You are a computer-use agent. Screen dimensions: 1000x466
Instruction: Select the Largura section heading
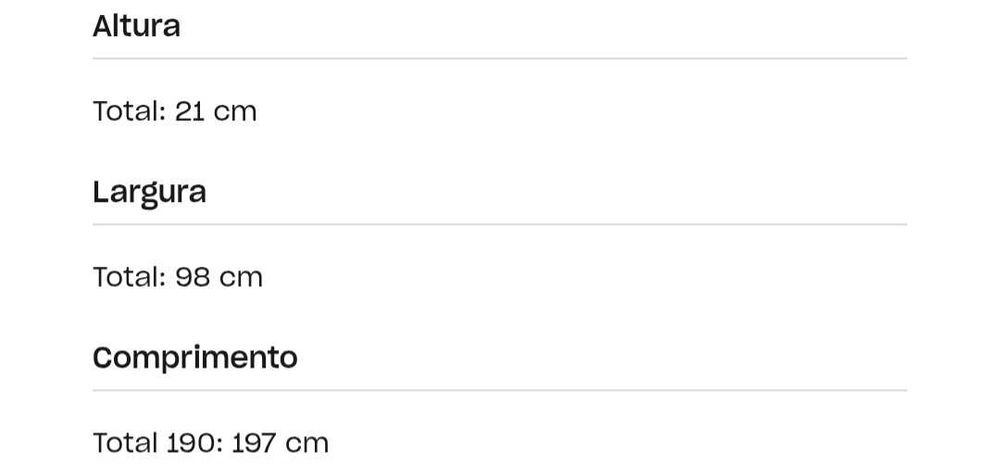click(150, 192)
